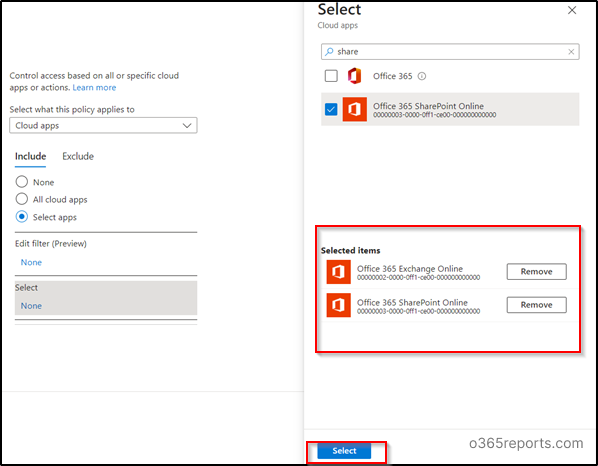This screenshot has height=466, width=598.
Task: Click the search magnifier icon
Action: click(x=330, y=51)
